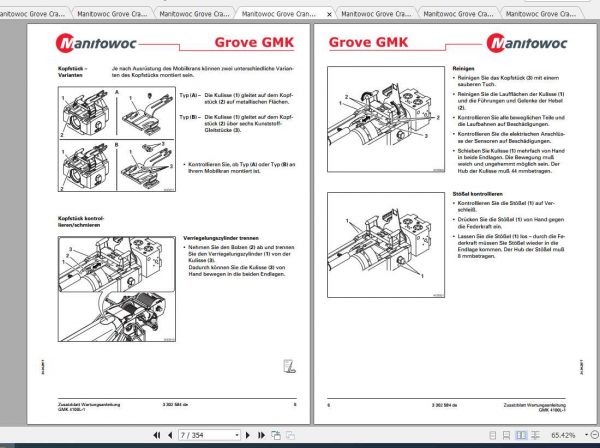The width and height of the screenshot is (600, 448).
Task: Click the greyed-out next view icon
Action: point(290,435)
